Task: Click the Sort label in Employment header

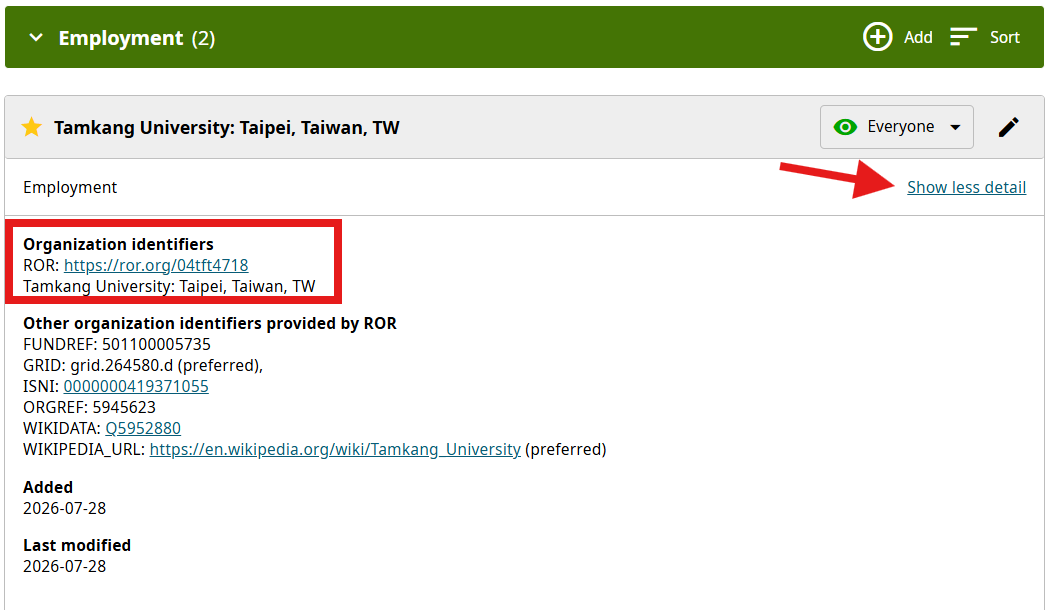Action: (x=1005, y=37)
